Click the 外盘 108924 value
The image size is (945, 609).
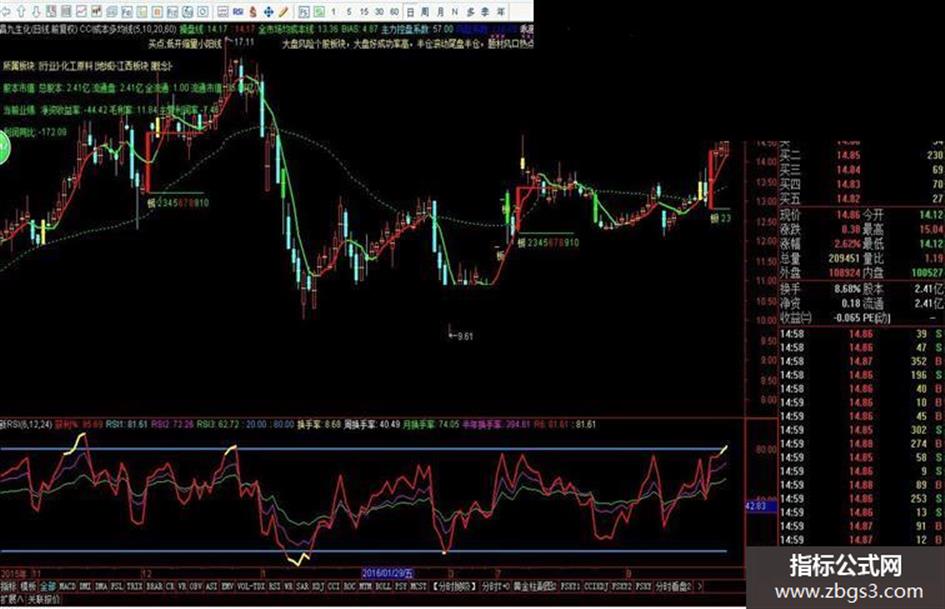click(x=843, y=273)
